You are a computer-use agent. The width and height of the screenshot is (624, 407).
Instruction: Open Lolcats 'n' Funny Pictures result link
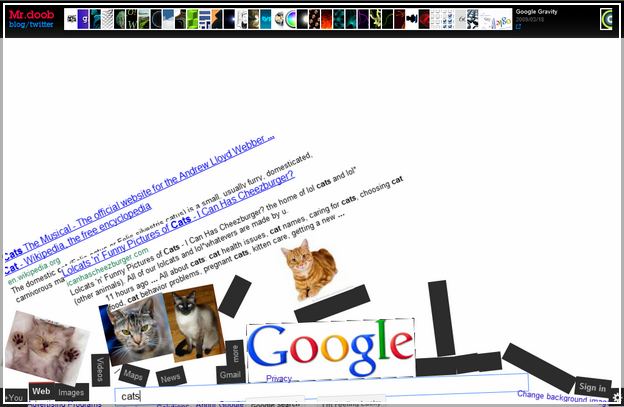(179, 223)
